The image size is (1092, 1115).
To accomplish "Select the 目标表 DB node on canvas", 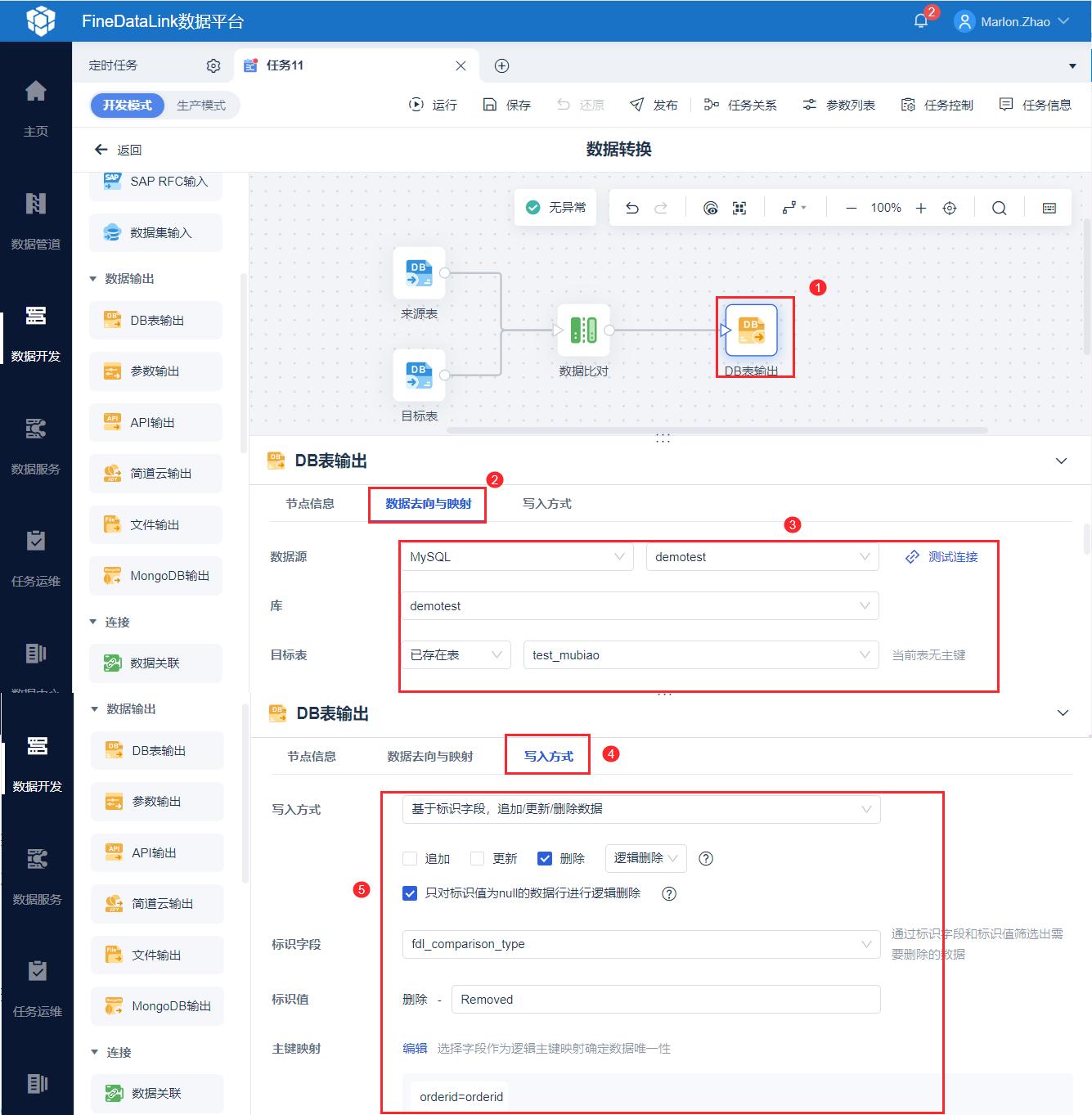I will point(419,375).
